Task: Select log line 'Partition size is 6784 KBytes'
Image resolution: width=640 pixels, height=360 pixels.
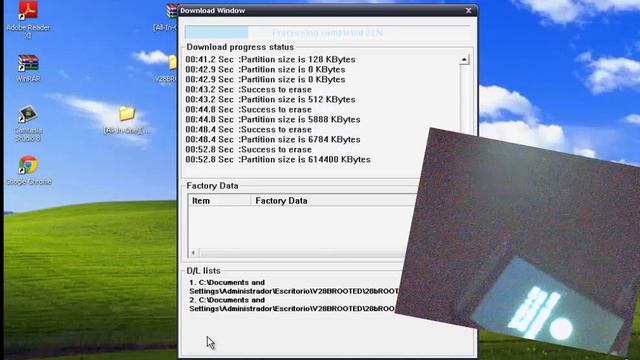Action: (x=273, y=139)
